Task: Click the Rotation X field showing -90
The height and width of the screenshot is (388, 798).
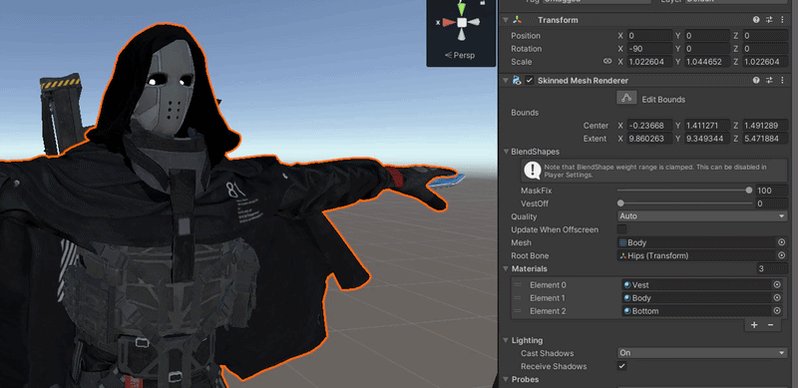Action: coord(649,49)
